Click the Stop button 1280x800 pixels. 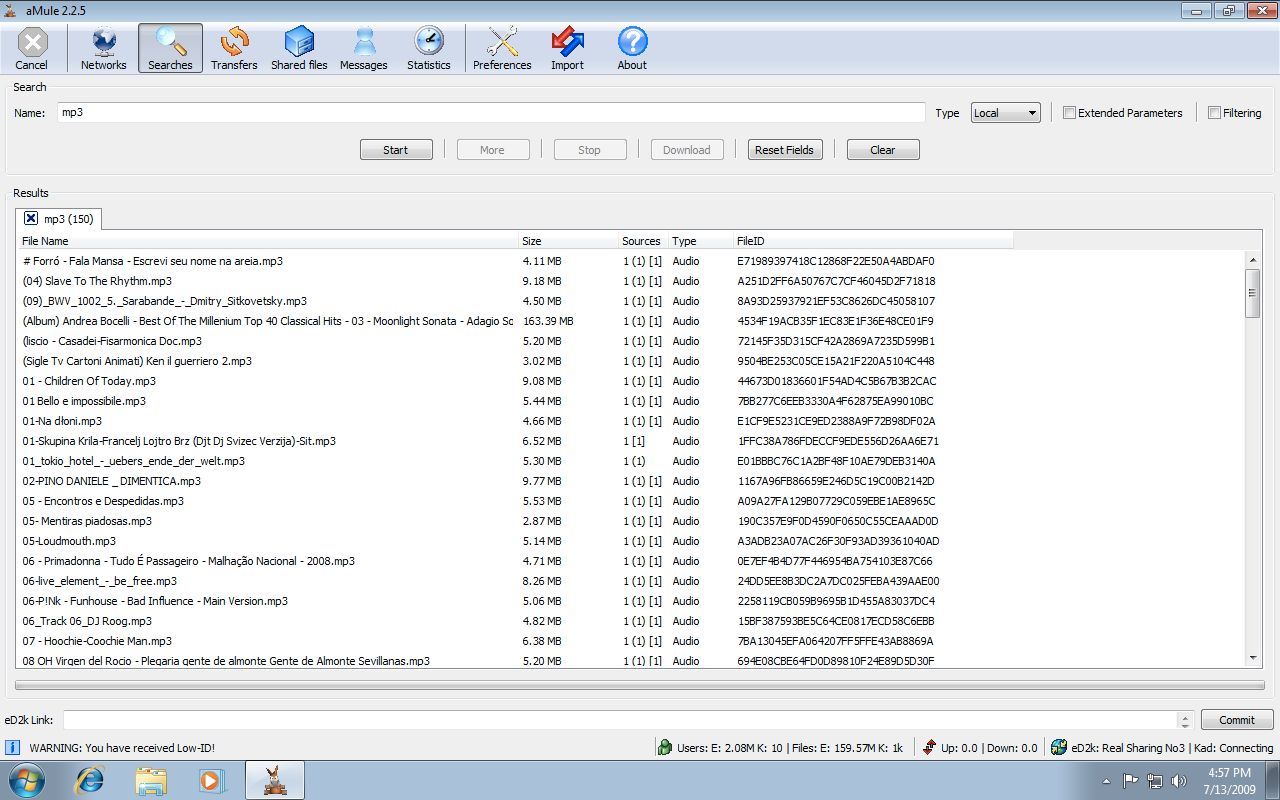(x=590, y=150)
